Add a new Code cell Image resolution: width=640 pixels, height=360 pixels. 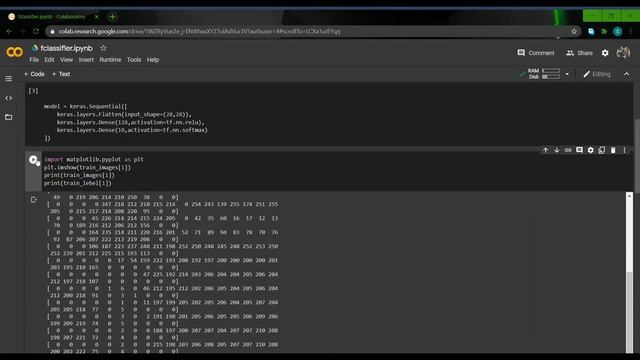(x=34, y=74)
